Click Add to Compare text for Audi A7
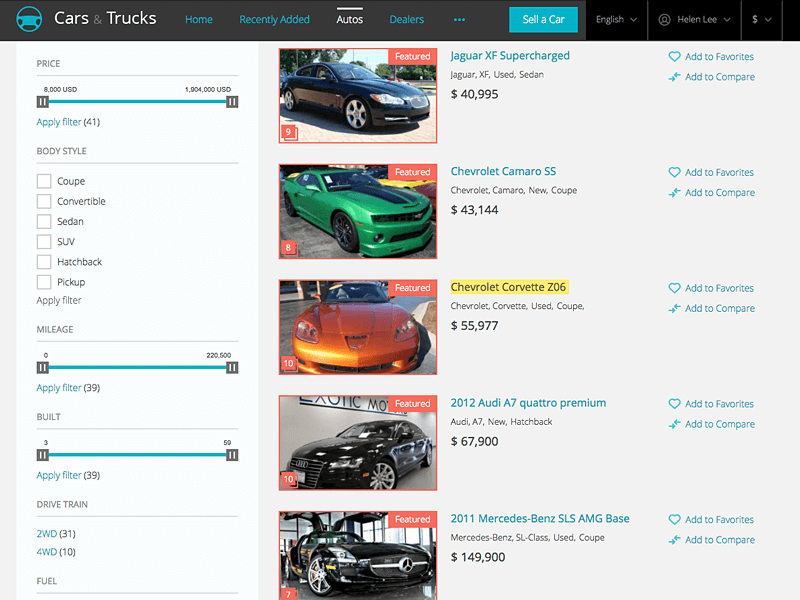Screen dimensions: 800x600 point(720,424)
